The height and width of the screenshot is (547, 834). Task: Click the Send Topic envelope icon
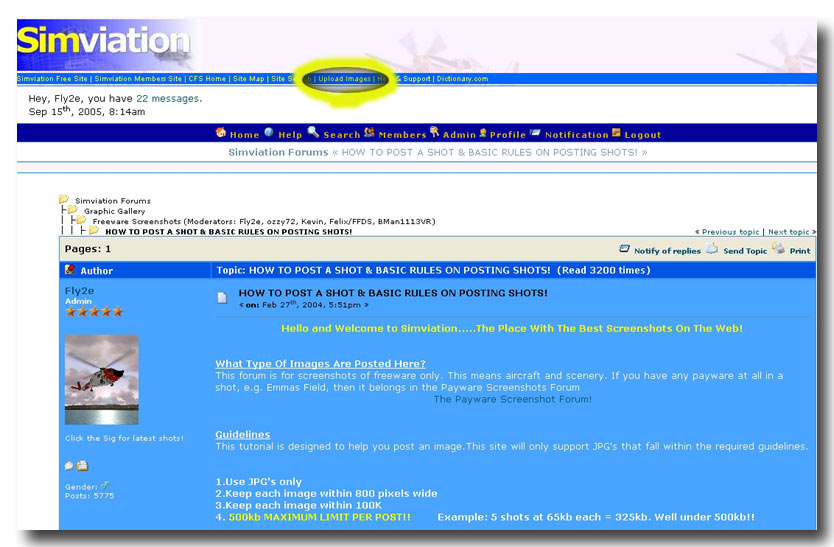(x=712, y=248)
